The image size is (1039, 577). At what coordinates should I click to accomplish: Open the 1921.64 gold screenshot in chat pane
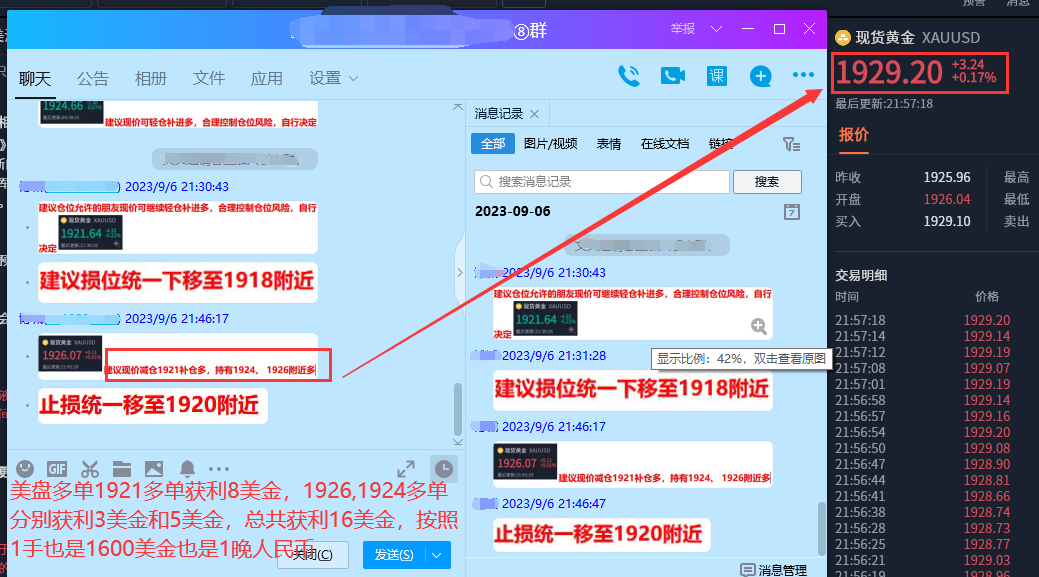click(x=91, y=233)
